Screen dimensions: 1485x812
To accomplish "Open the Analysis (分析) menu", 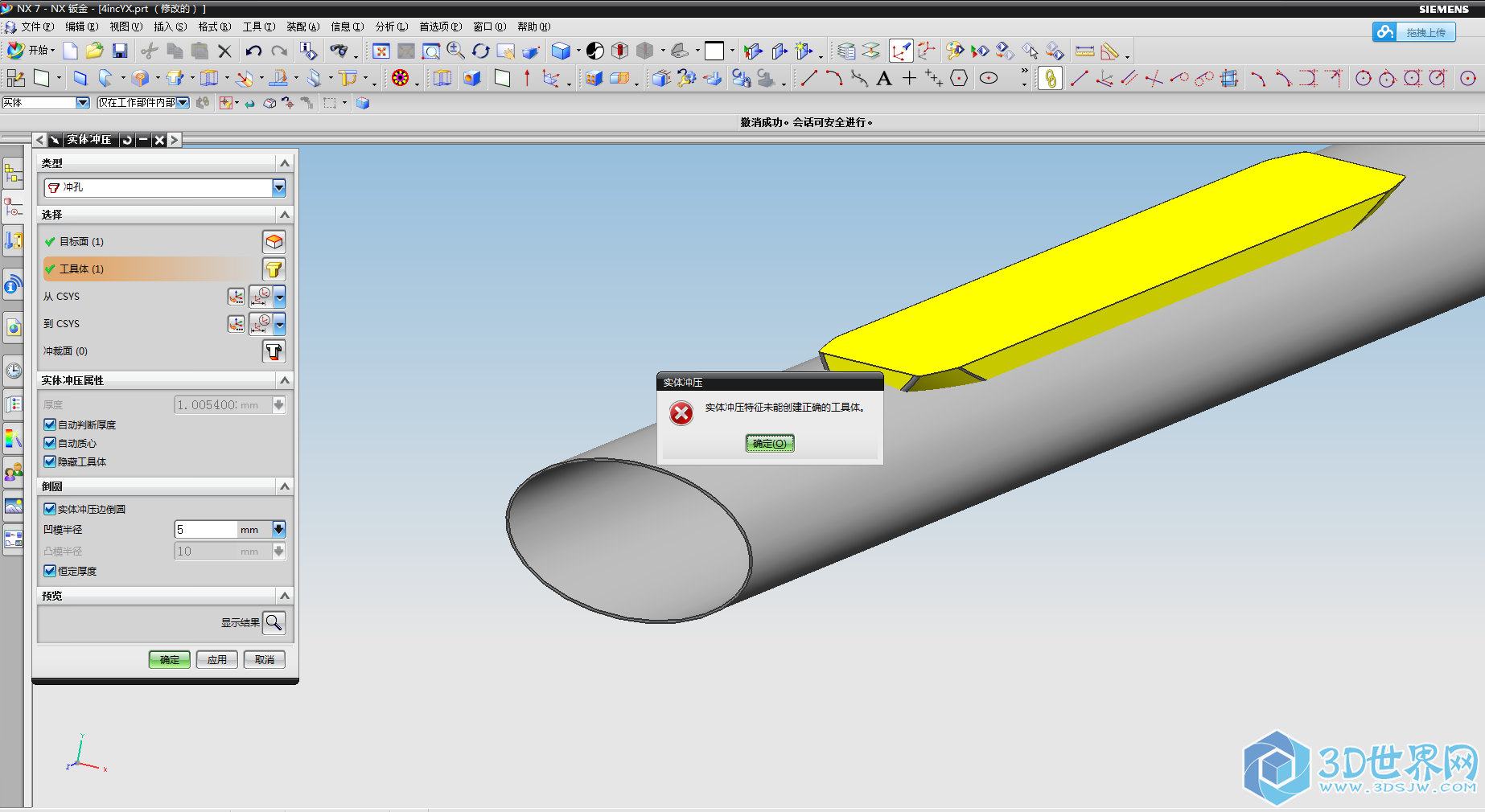I will click(391, 27).
